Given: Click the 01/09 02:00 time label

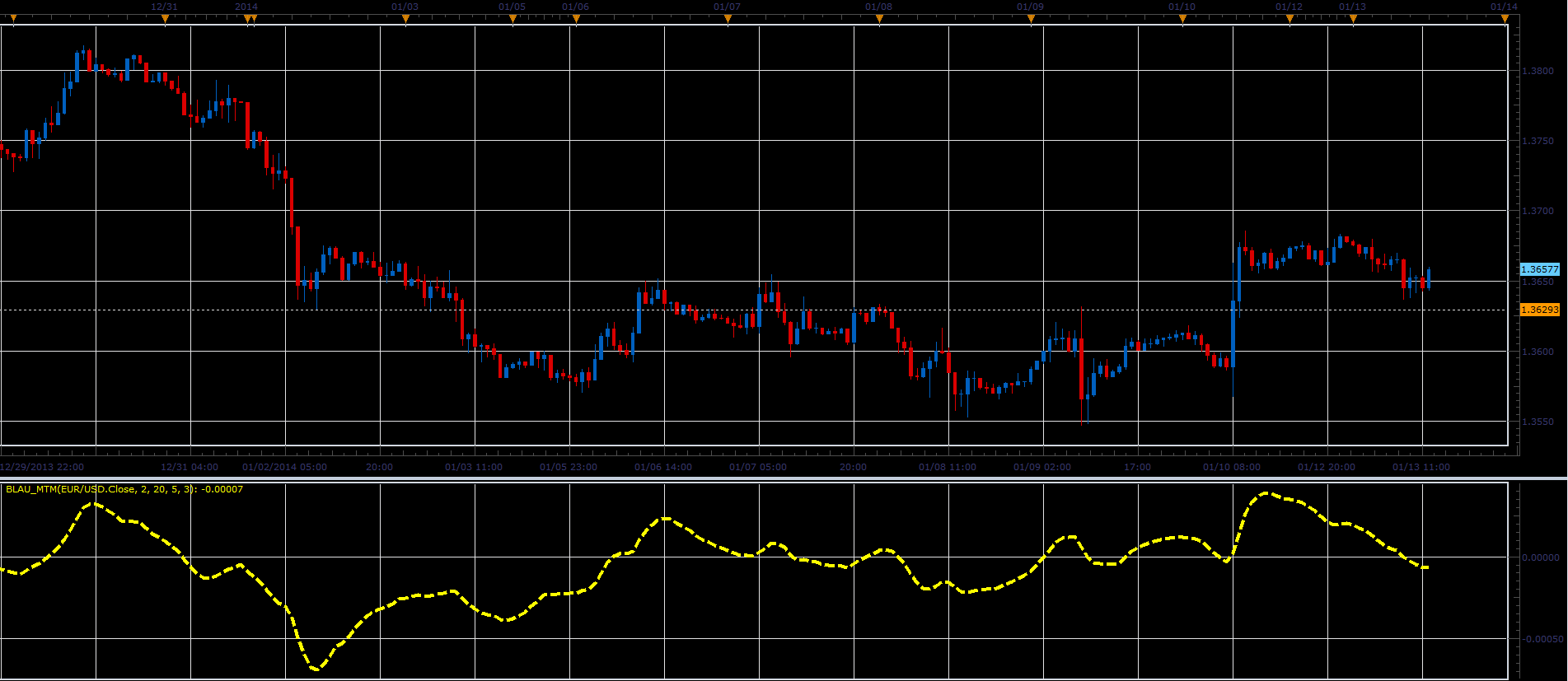Looking at the screenshot, I should 1042,467.
